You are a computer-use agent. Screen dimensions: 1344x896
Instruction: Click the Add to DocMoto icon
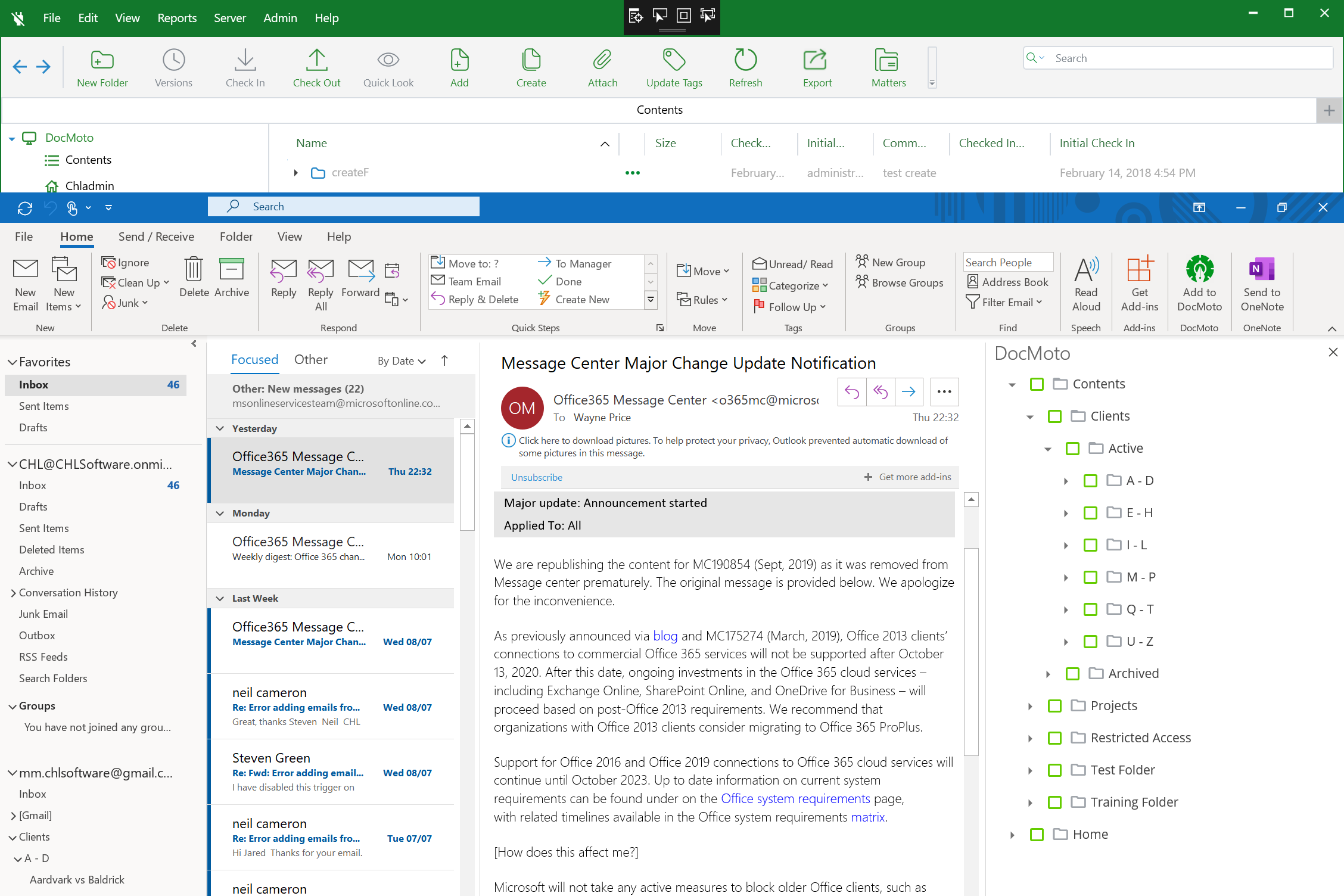coord(1199,269)
